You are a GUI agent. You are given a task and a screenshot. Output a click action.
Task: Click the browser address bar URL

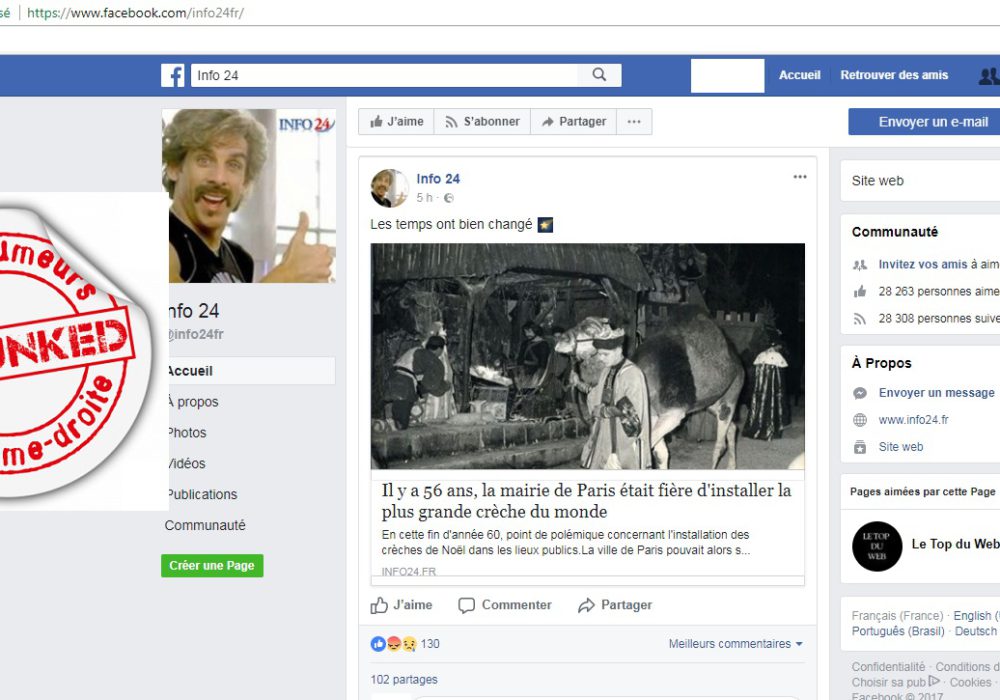(x=135, y=13)
